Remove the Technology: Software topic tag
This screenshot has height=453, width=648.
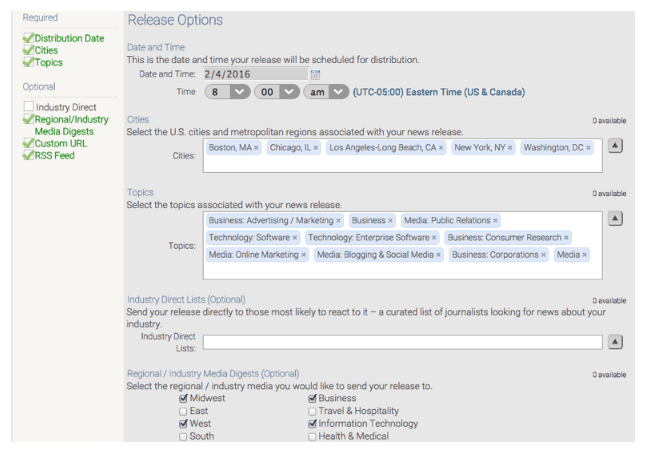click(x=295, y=238)
